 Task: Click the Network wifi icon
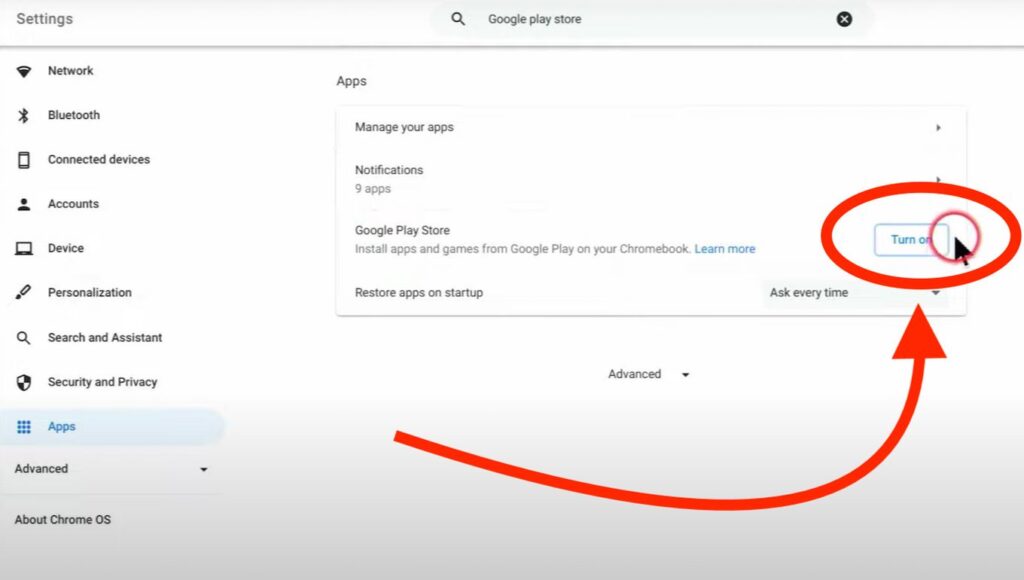click(x=24, y=71)
